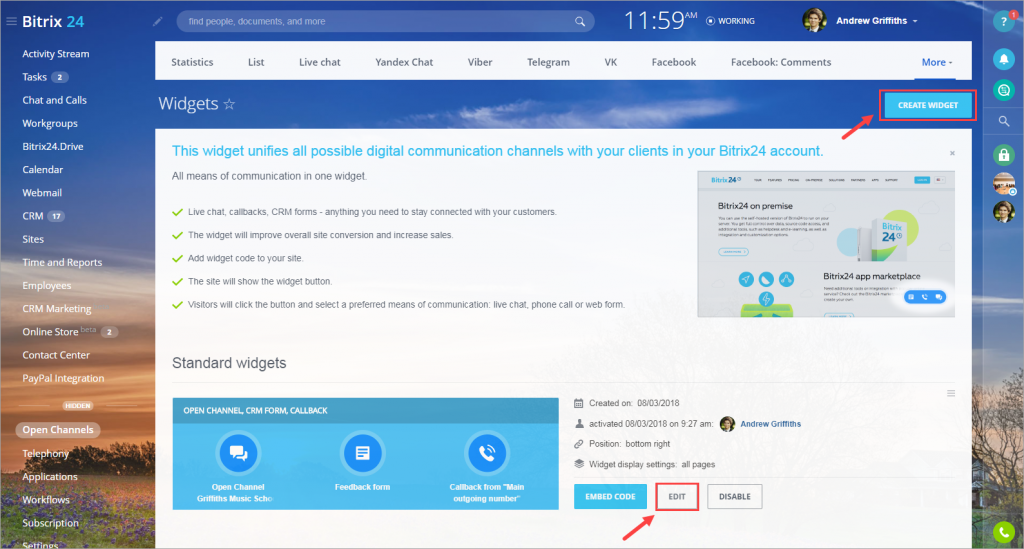Click Andrew Griffiths avatar next to activated line

727,424
